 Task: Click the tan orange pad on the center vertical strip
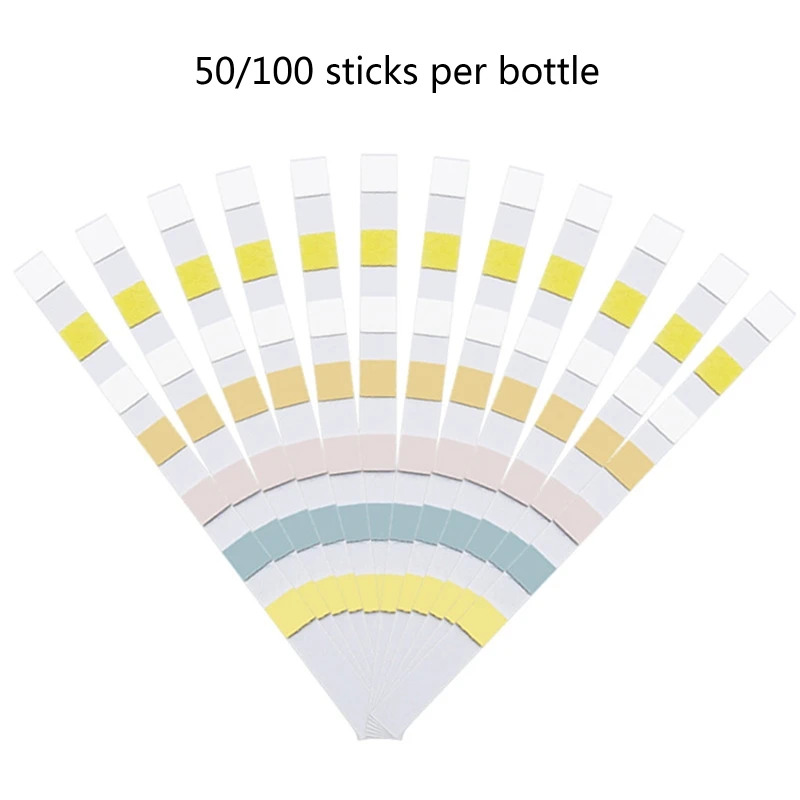pos(378,379)
